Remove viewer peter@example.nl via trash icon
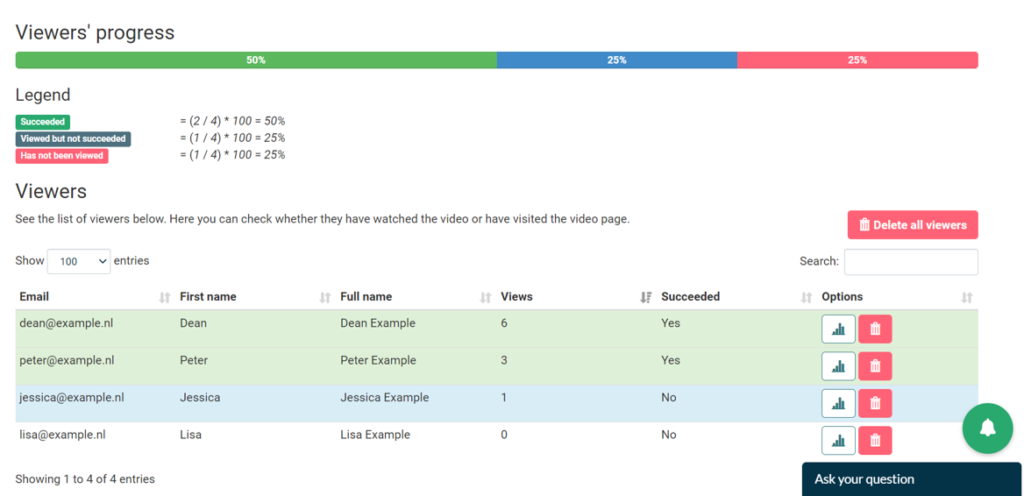 [x=875, y=366]
